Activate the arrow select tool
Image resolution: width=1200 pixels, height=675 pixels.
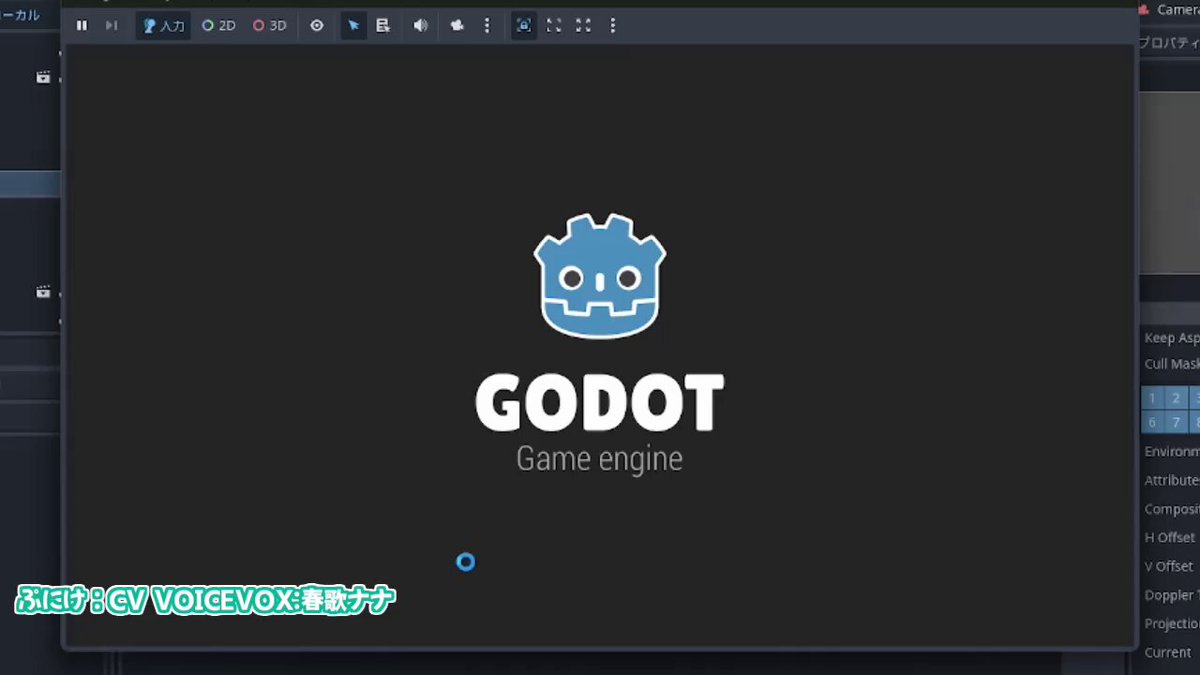[x=353, y=26]
